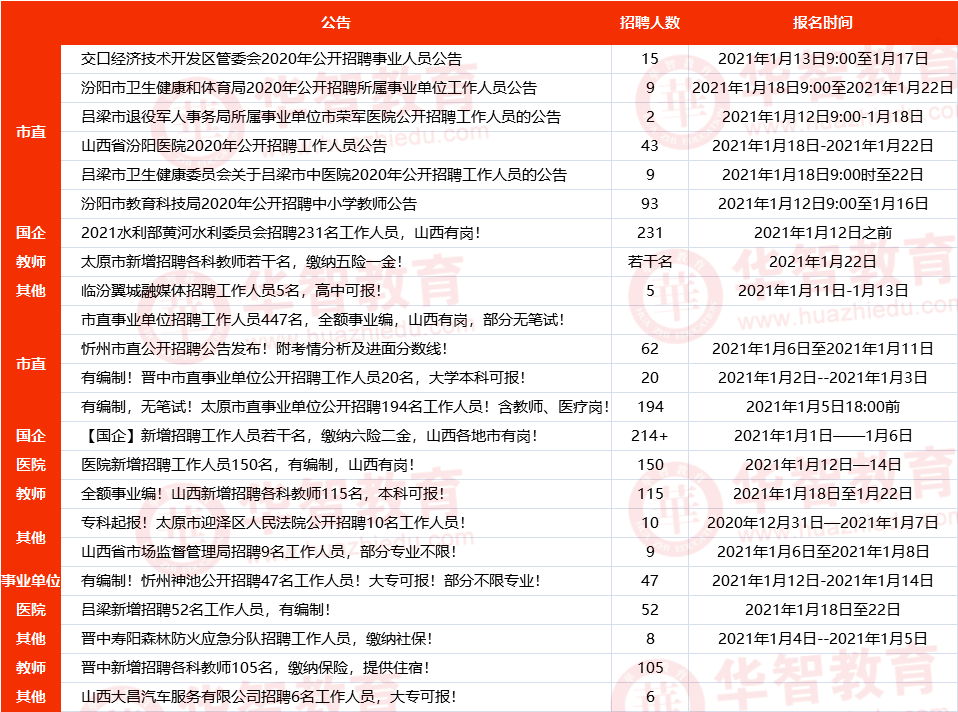Screen dimensions: 958x712
Task: Click the 105 headcount cell
Action: (x=650, y=668)
